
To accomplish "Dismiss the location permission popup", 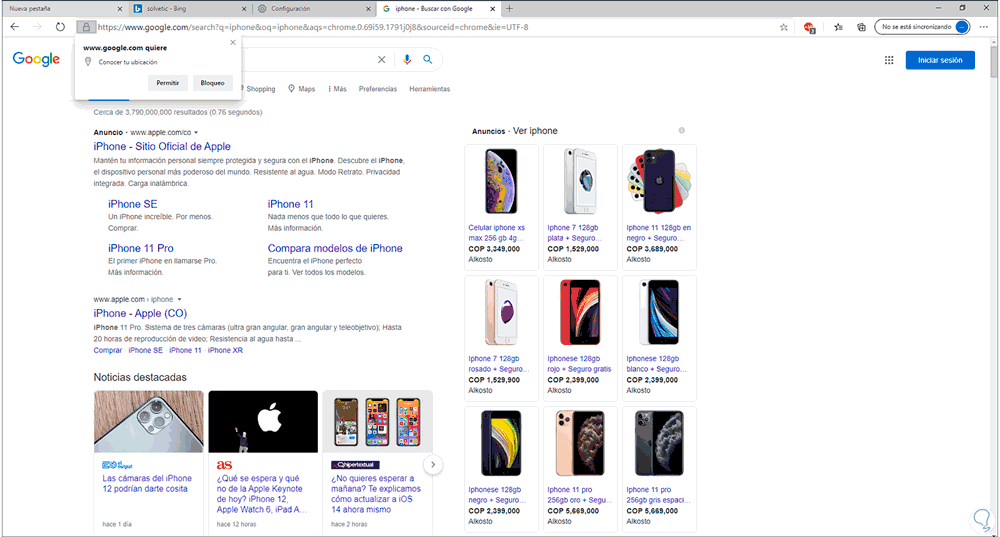I will point(233,42).
